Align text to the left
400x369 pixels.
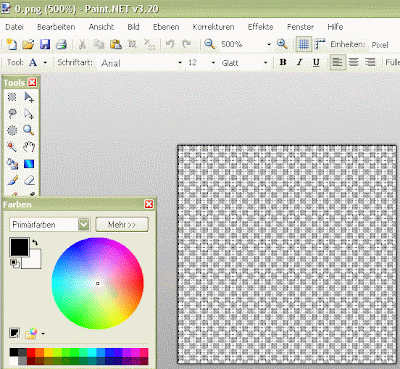(x=337, y=62)
